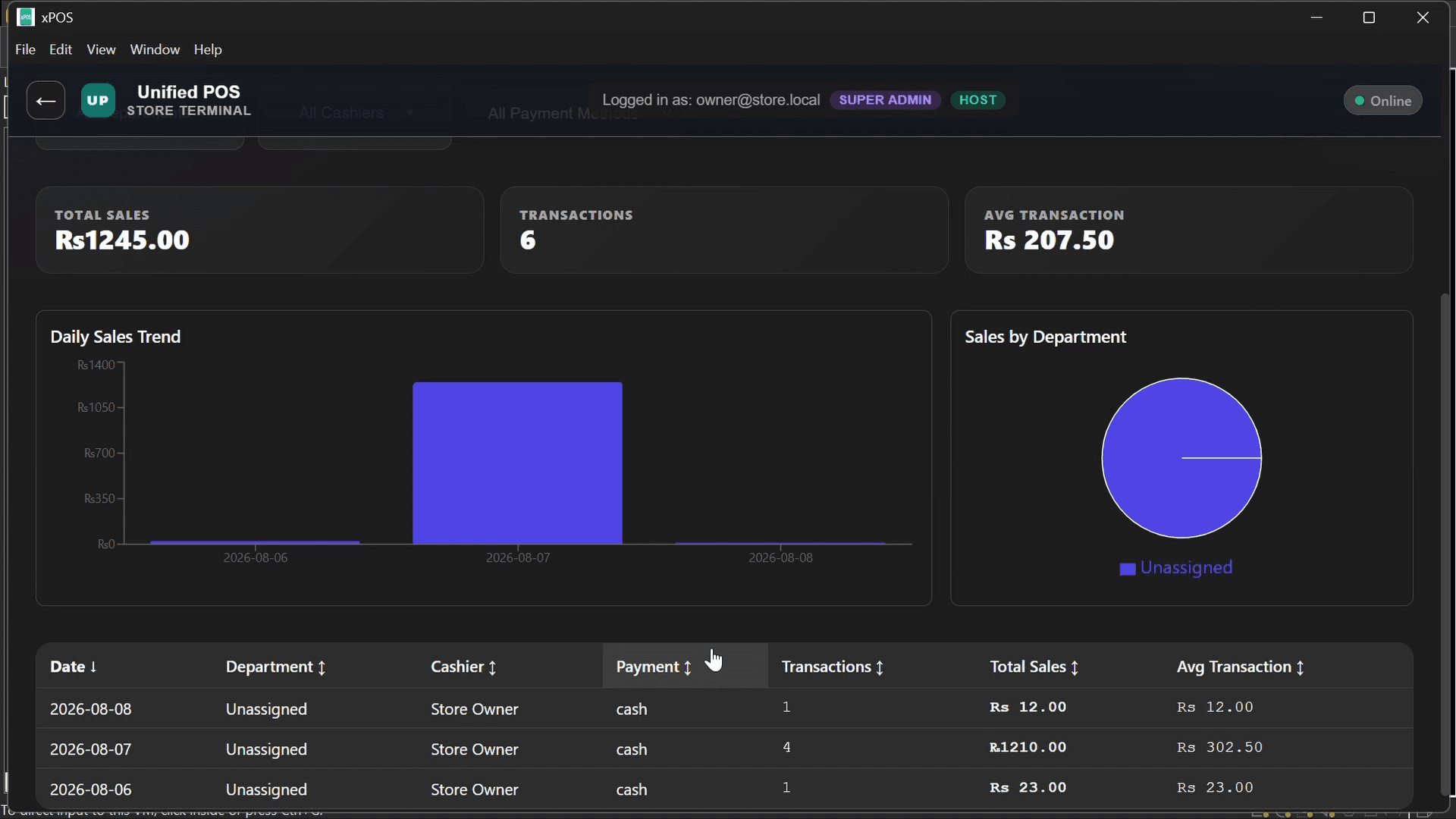Select the 2026-08-08 date cell

(91, 709)
